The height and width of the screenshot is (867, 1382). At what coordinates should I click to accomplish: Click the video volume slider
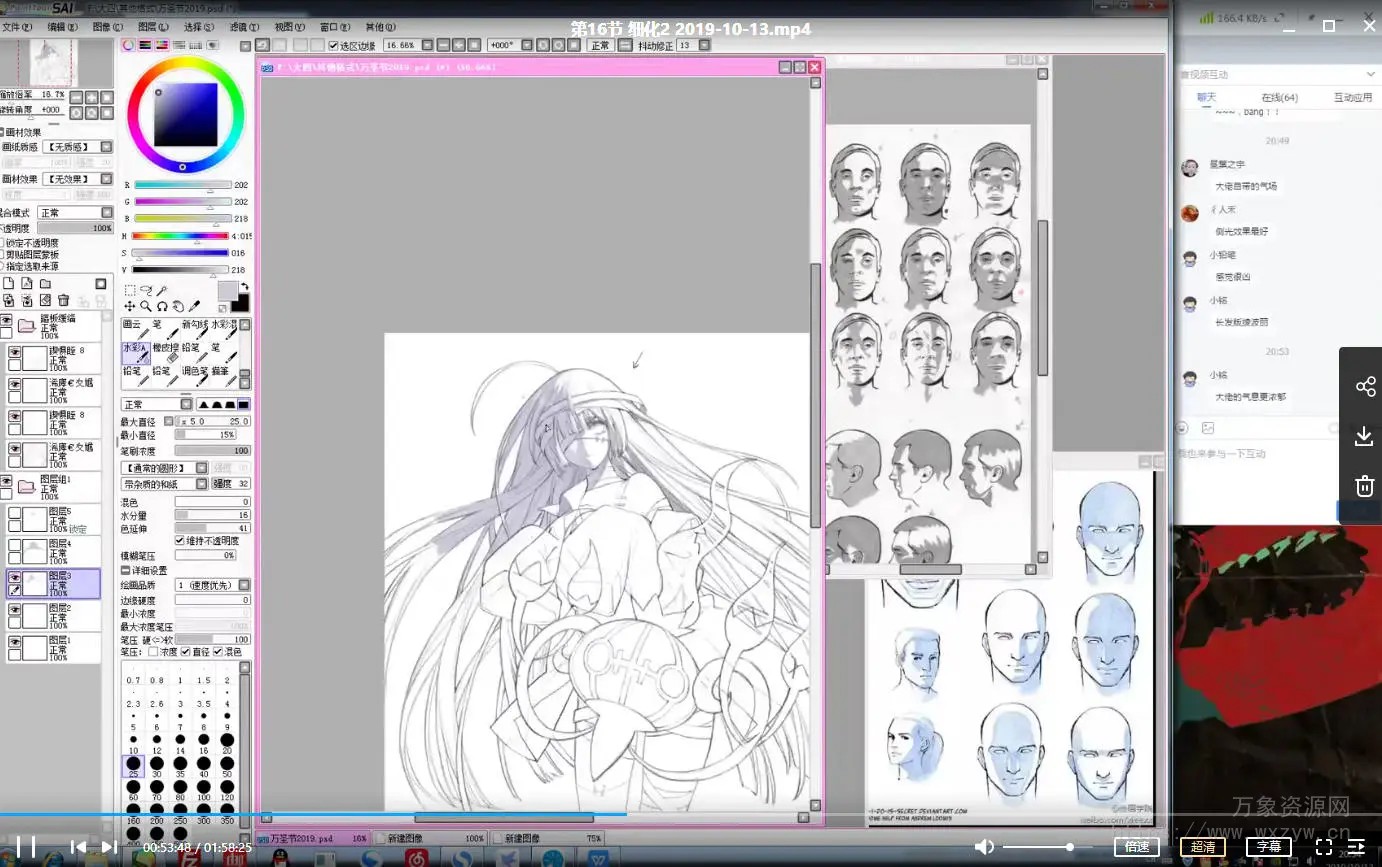pos(1040,847)
